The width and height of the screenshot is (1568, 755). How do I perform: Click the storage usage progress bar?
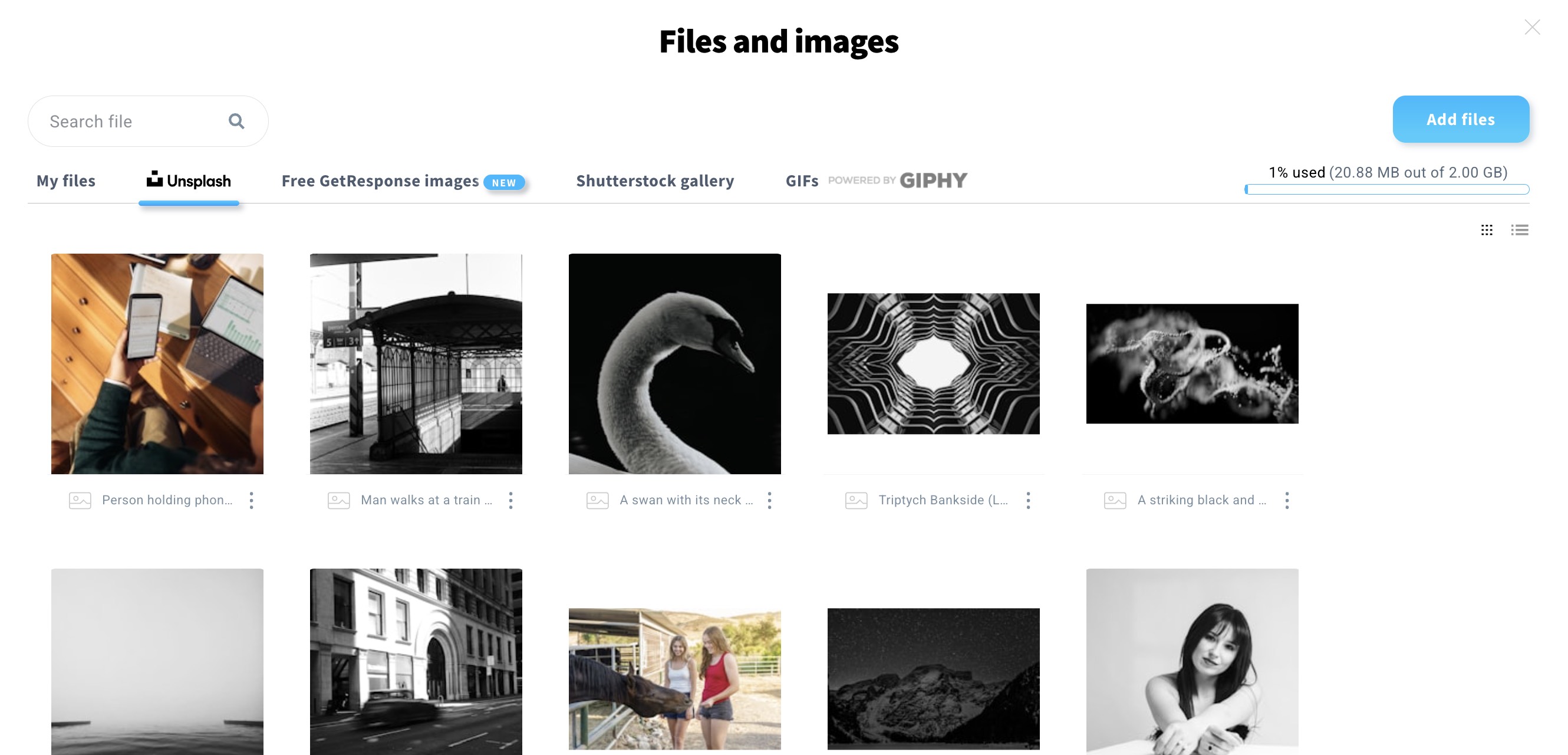click(x=1388, y=189)
